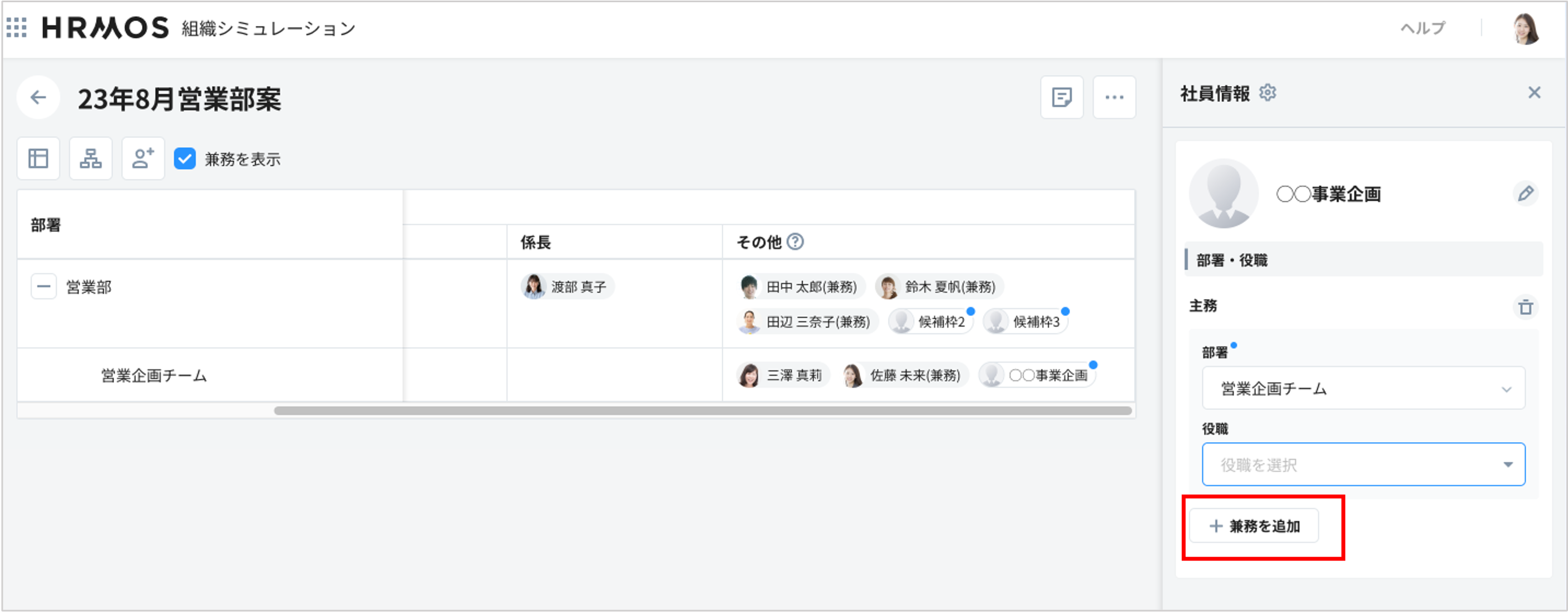Screen dimensions: 1568x614
Task: Open the 役職を選択 dropdown
Action: [x=1363, y=464]
